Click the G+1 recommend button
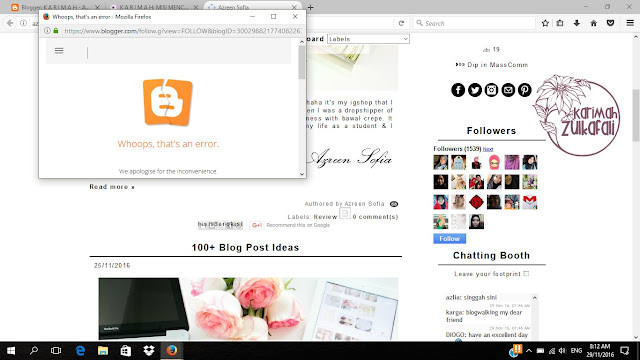The image size is (640, 360). (x=257, y=225)
